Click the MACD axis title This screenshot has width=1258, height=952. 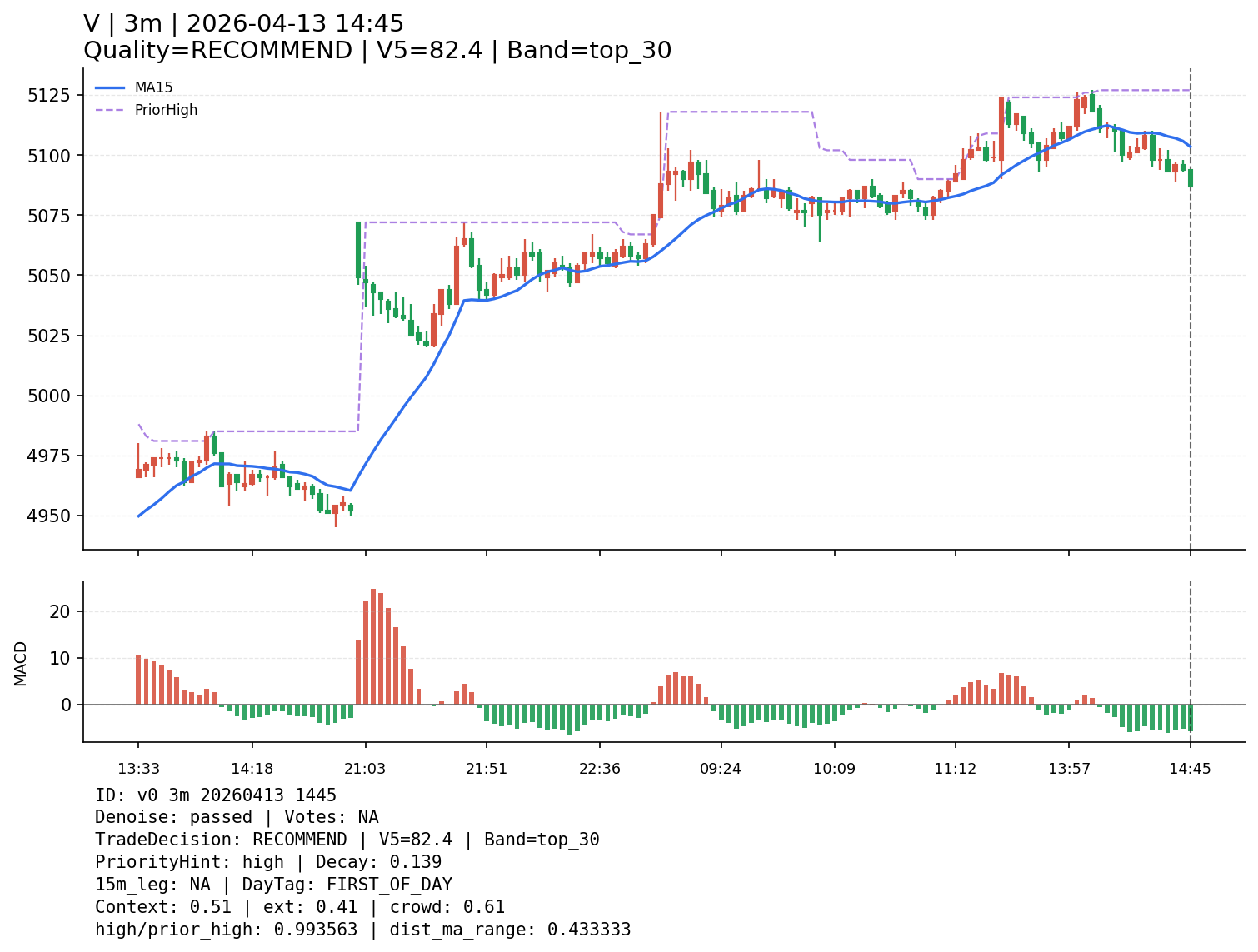[x=21, y=663]
